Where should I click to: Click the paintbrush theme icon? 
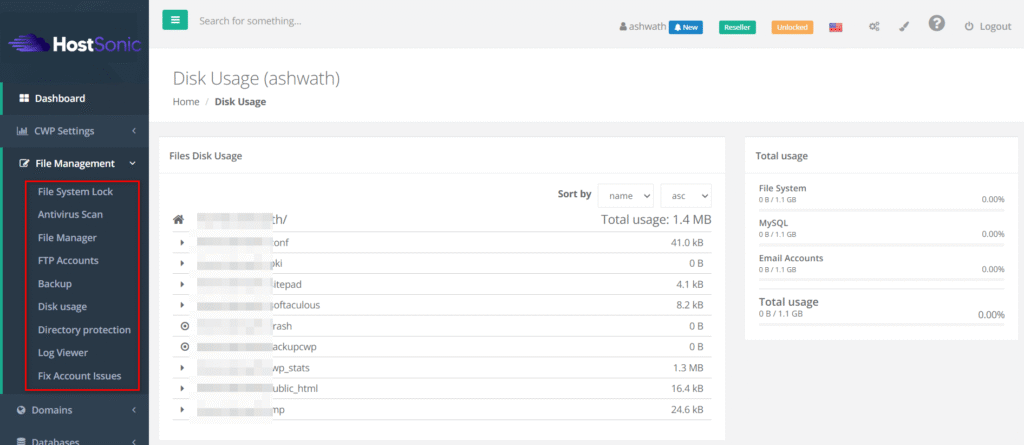tap(904, 27)
